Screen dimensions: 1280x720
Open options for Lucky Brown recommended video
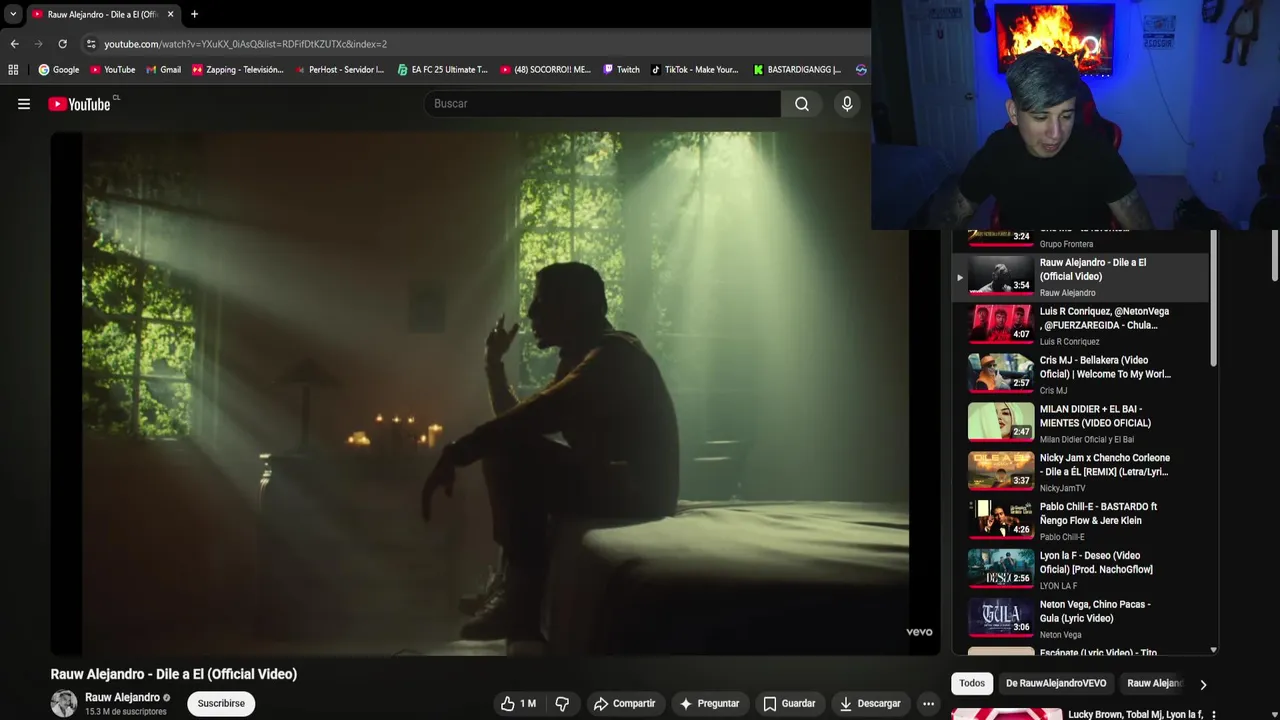(x=1213, y=715)
